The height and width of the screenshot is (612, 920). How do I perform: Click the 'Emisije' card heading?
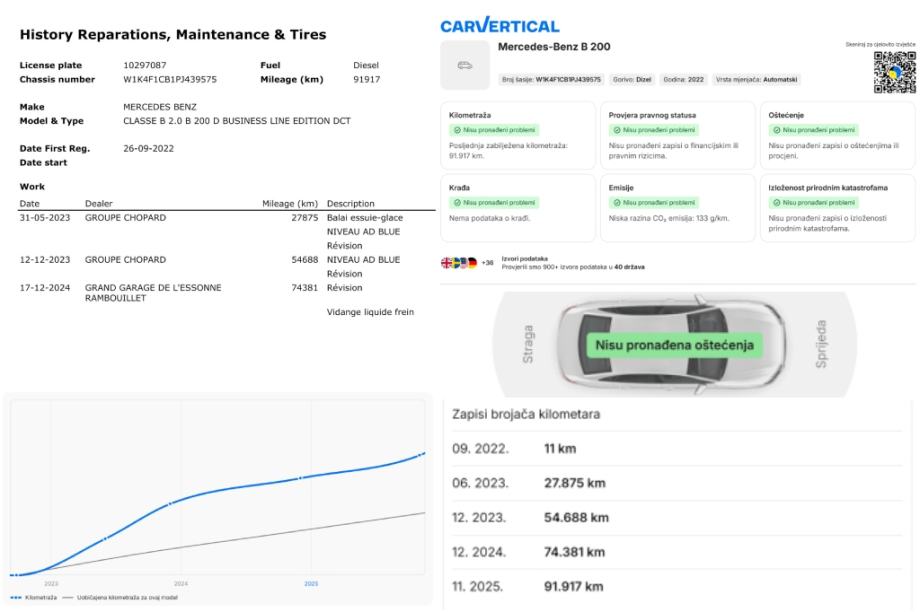[621, 188]
